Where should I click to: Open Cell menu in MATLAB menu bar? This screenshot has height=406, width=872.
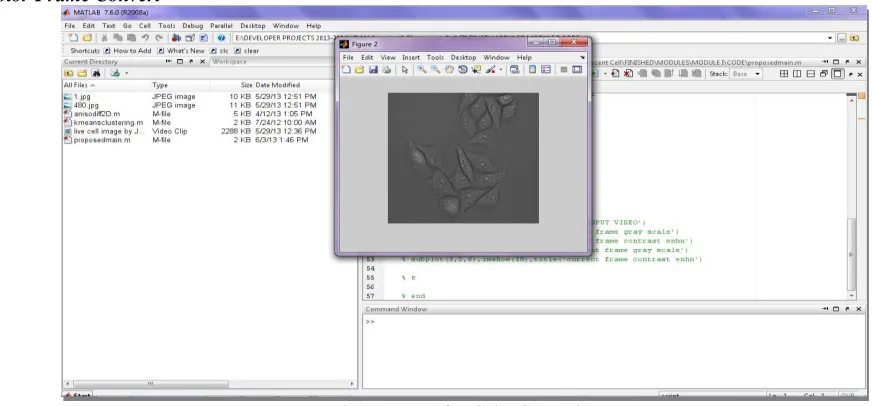pyautogui.click(x=145, y=26)
